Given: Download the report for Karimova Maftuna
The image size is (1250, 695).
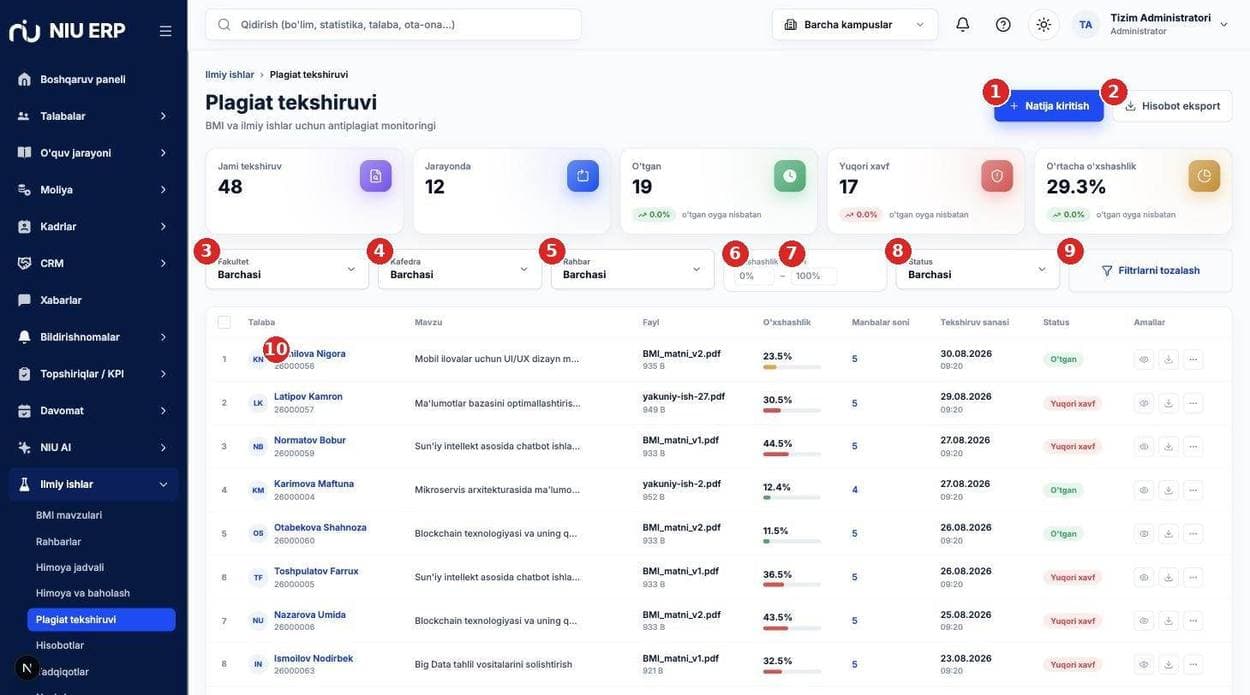Looking at the screenshot, I should [x=1168, y=490].
